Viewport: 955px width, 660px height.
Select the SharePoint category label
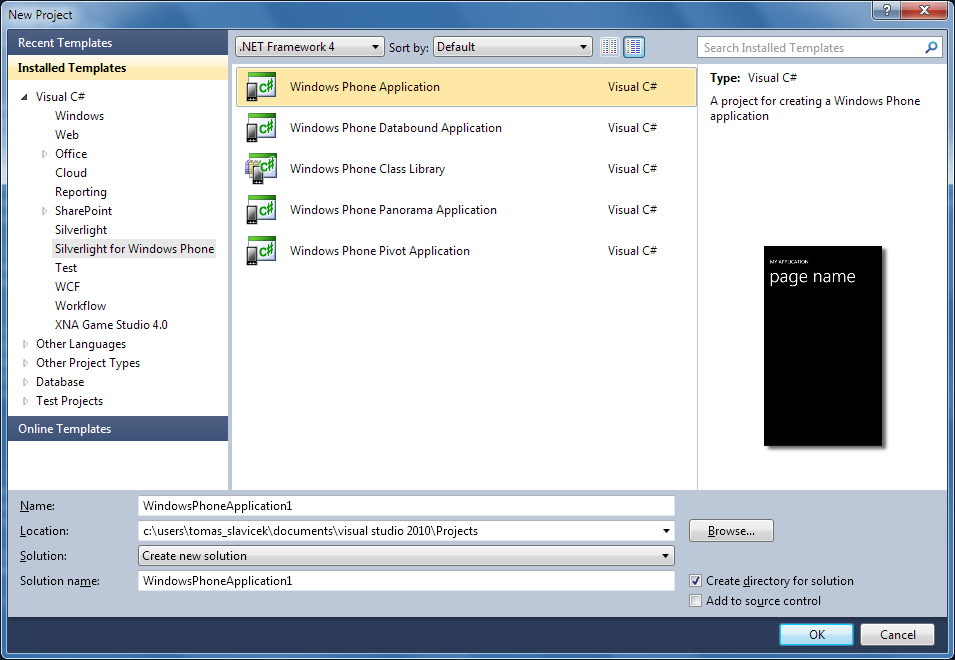(x=83, y=211)
